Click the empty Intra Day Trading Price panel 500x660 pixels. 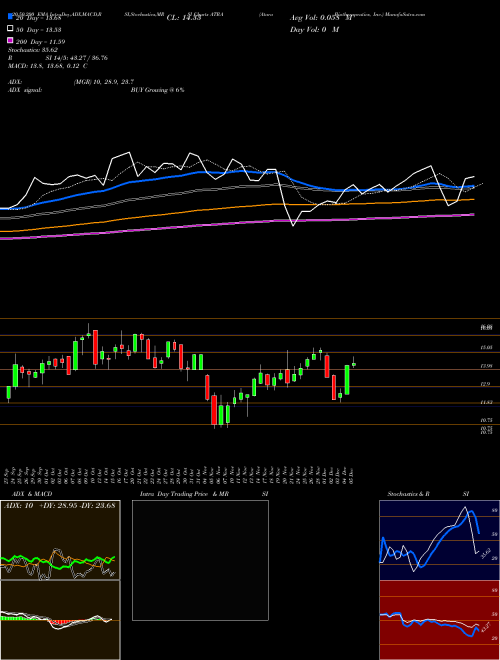(x=200, y=560)
